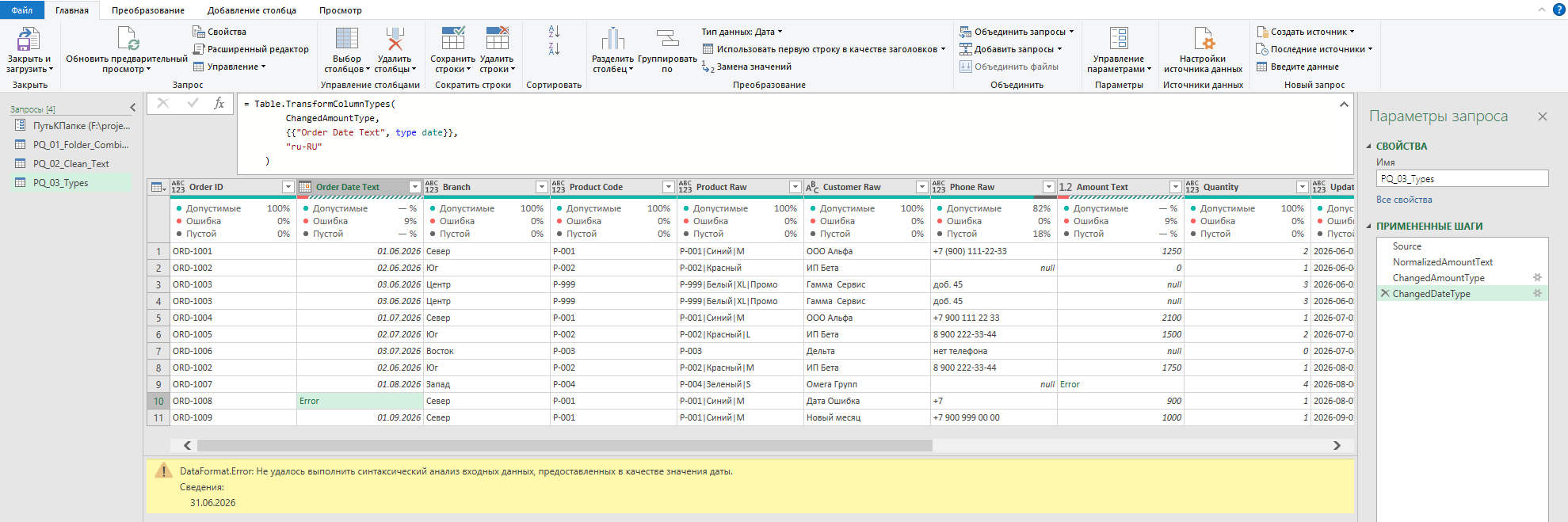Collapse the СВОЙСТВА section
The height and width of the screenshot is (522, 1568).
[x=1369, y=146]
